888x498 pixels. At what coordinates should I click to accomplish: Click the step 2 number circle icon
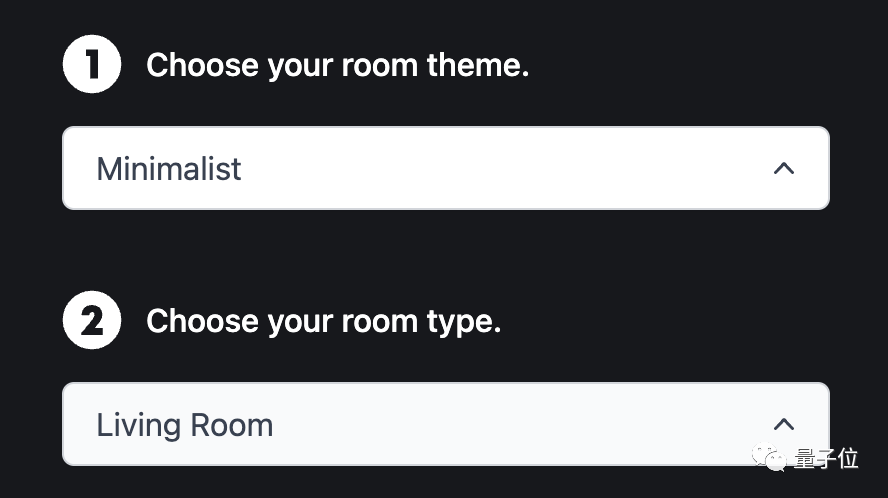point(92,320)
